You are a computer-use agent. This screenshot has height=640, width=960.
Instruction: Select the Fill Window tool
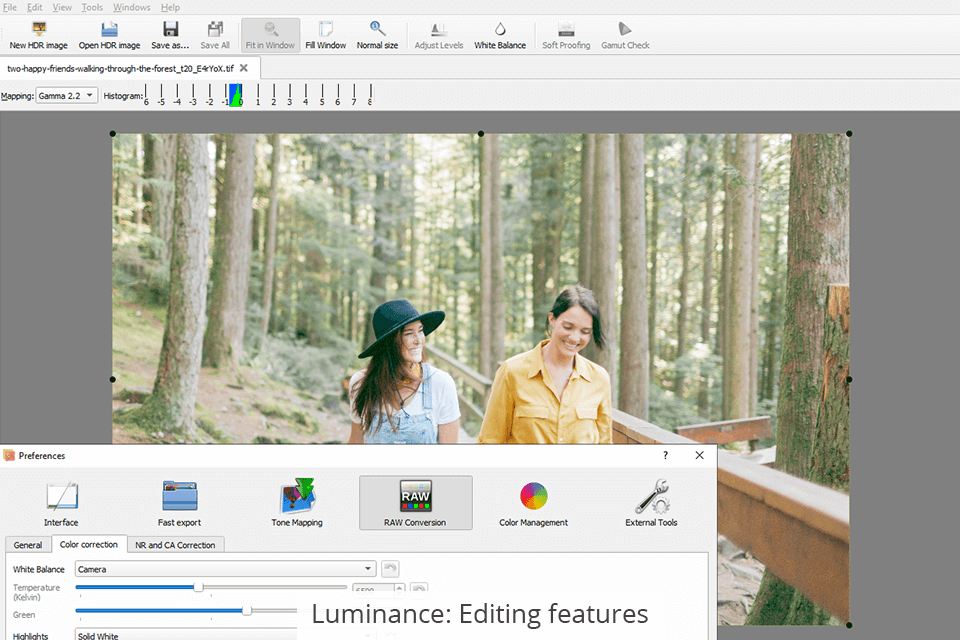[x=326, y=36]
